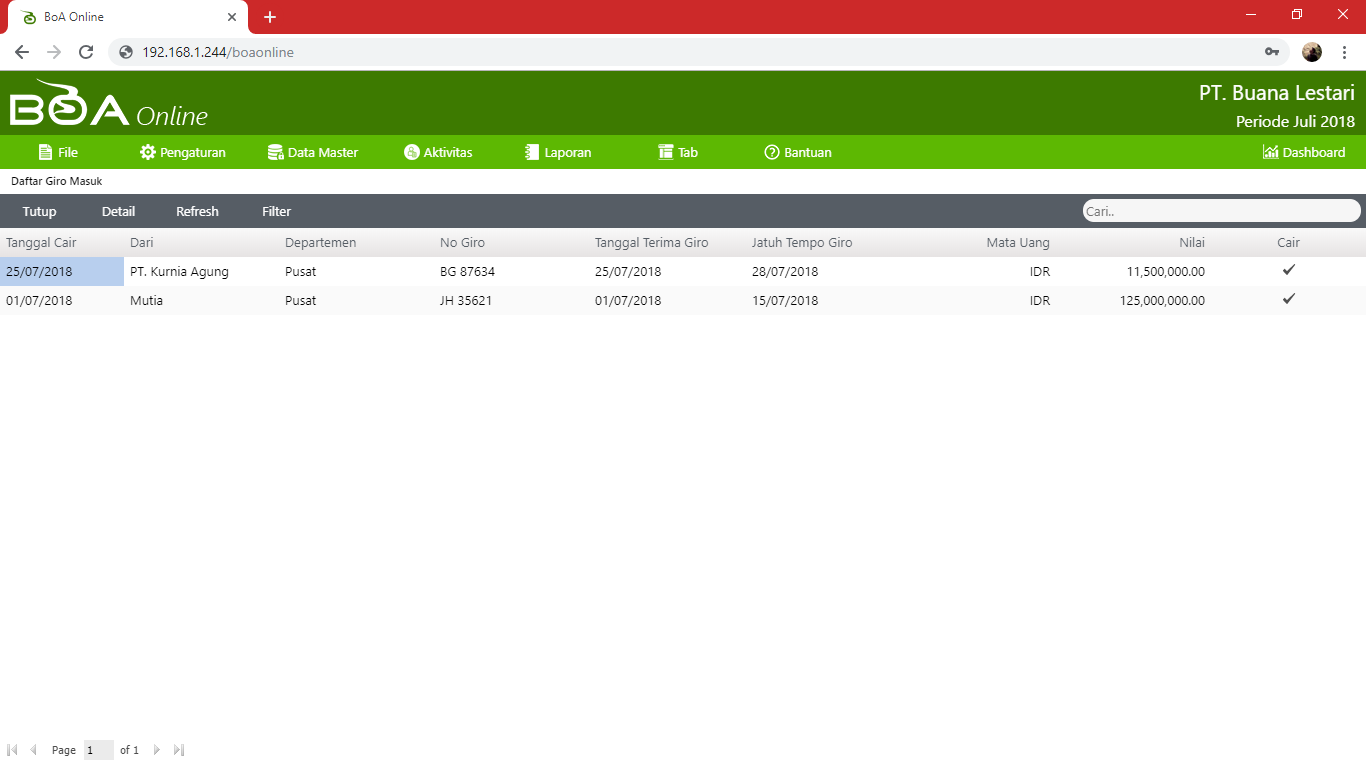Viewport: 1366px width, 765px height.
Task: Go to the last page icon
Action: (x=179, y=750)
